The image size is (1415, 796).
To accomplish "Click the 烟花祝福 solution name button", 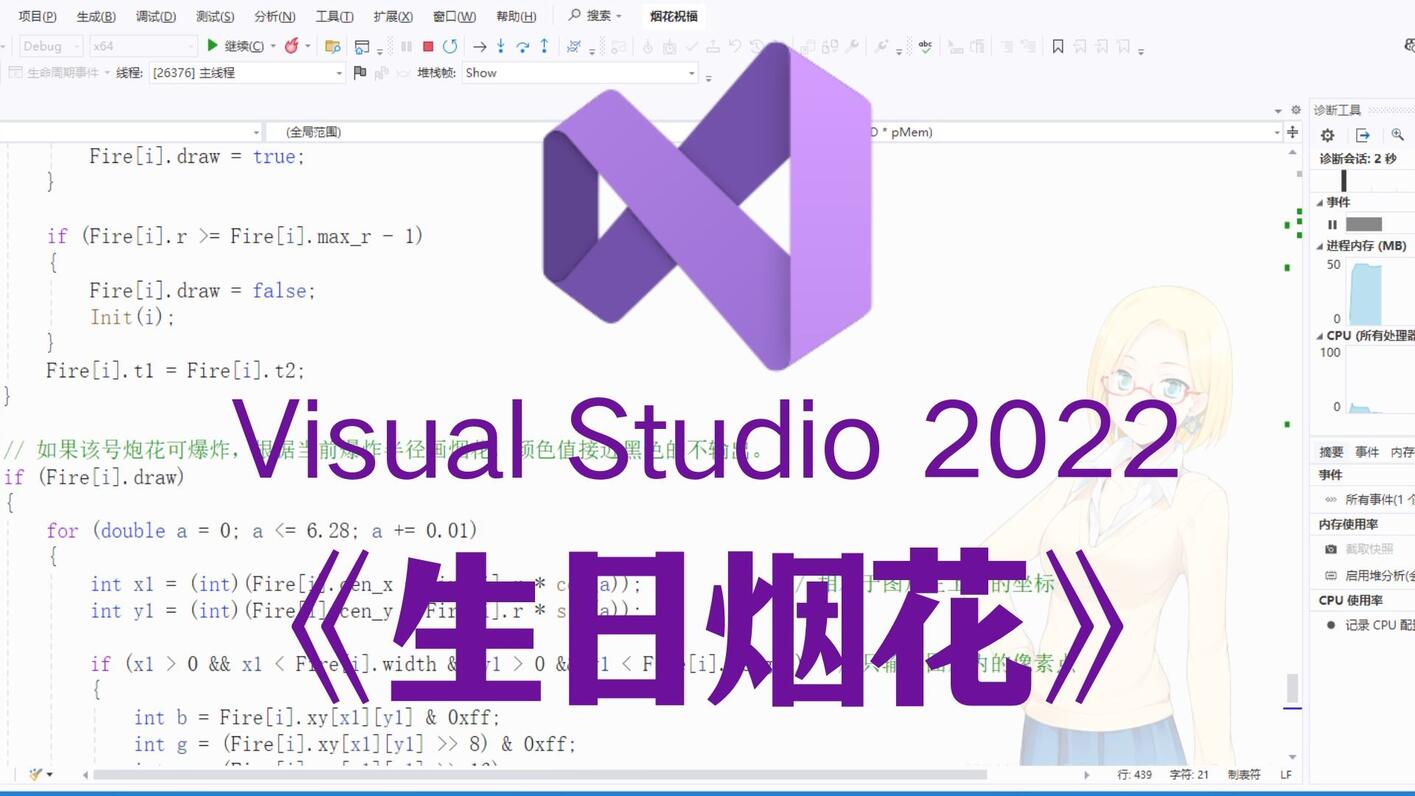I will tap(673, 16).
